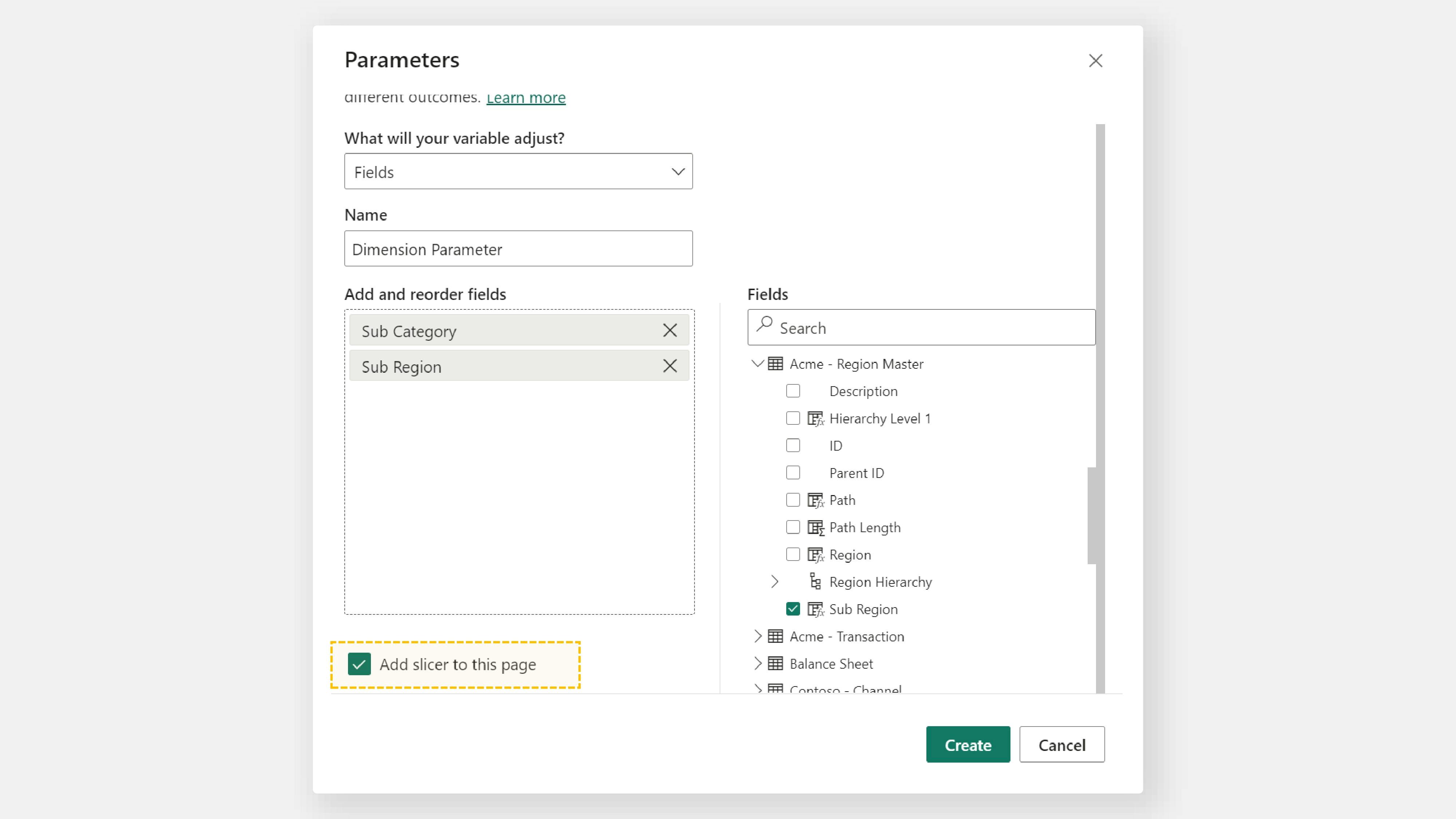
Task: Remove Sub Category field with its X icon
Action: click(x=670, y=330)
